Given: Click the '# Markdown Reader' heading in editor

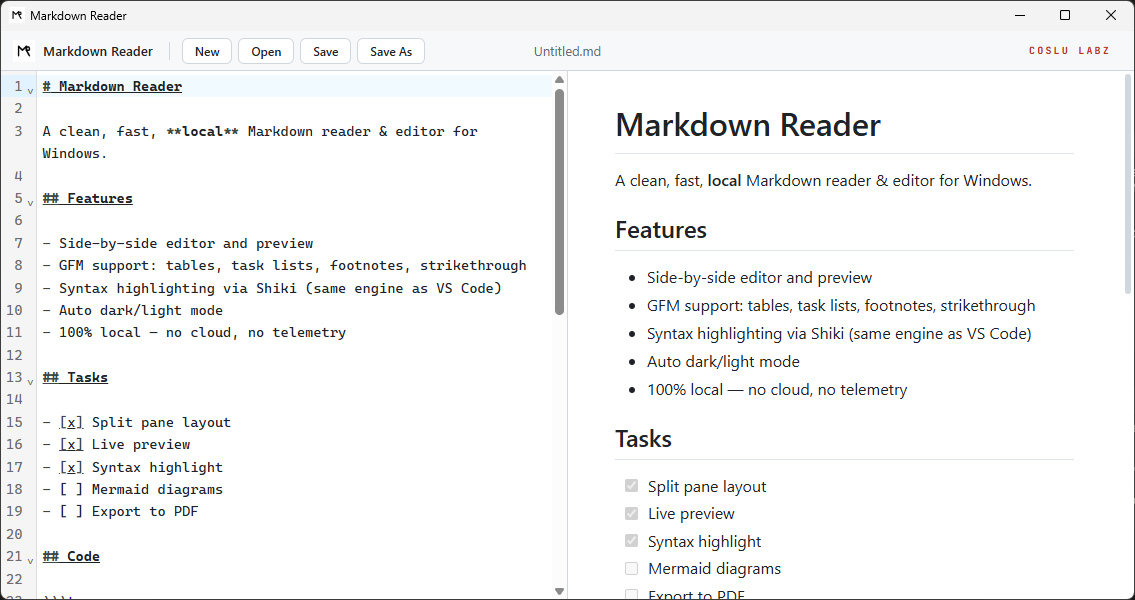Looking at the screenshot, I should point(112,87).
